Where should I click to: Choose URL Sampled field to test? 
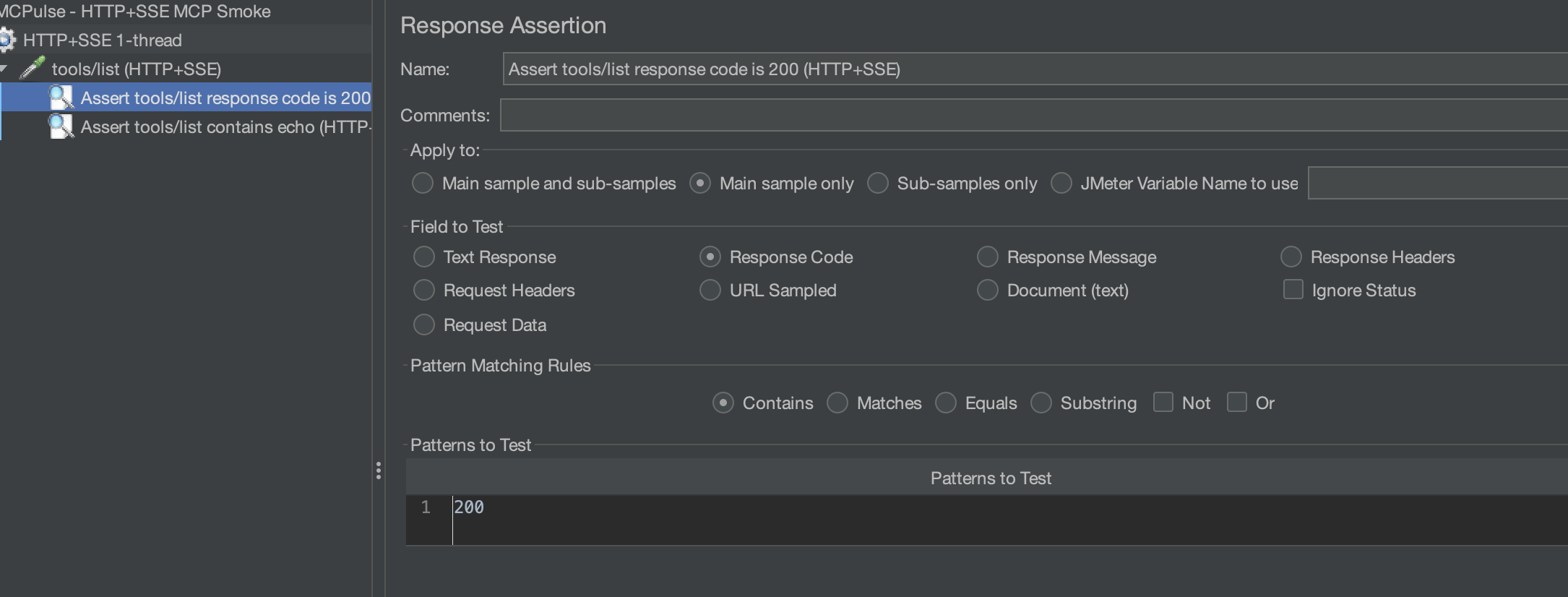point(710,290)
